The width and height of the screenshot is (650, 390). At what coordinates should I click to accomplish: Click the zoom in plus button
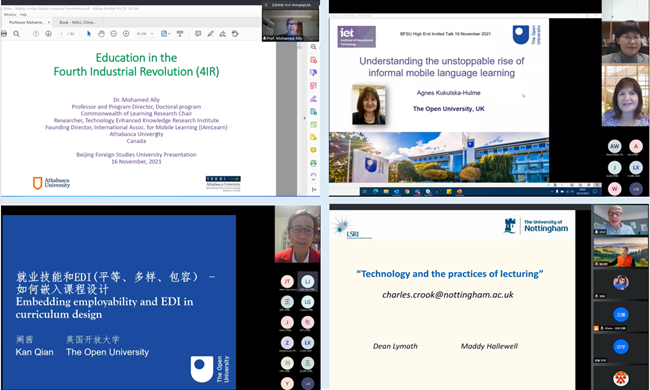coord(126,34)
